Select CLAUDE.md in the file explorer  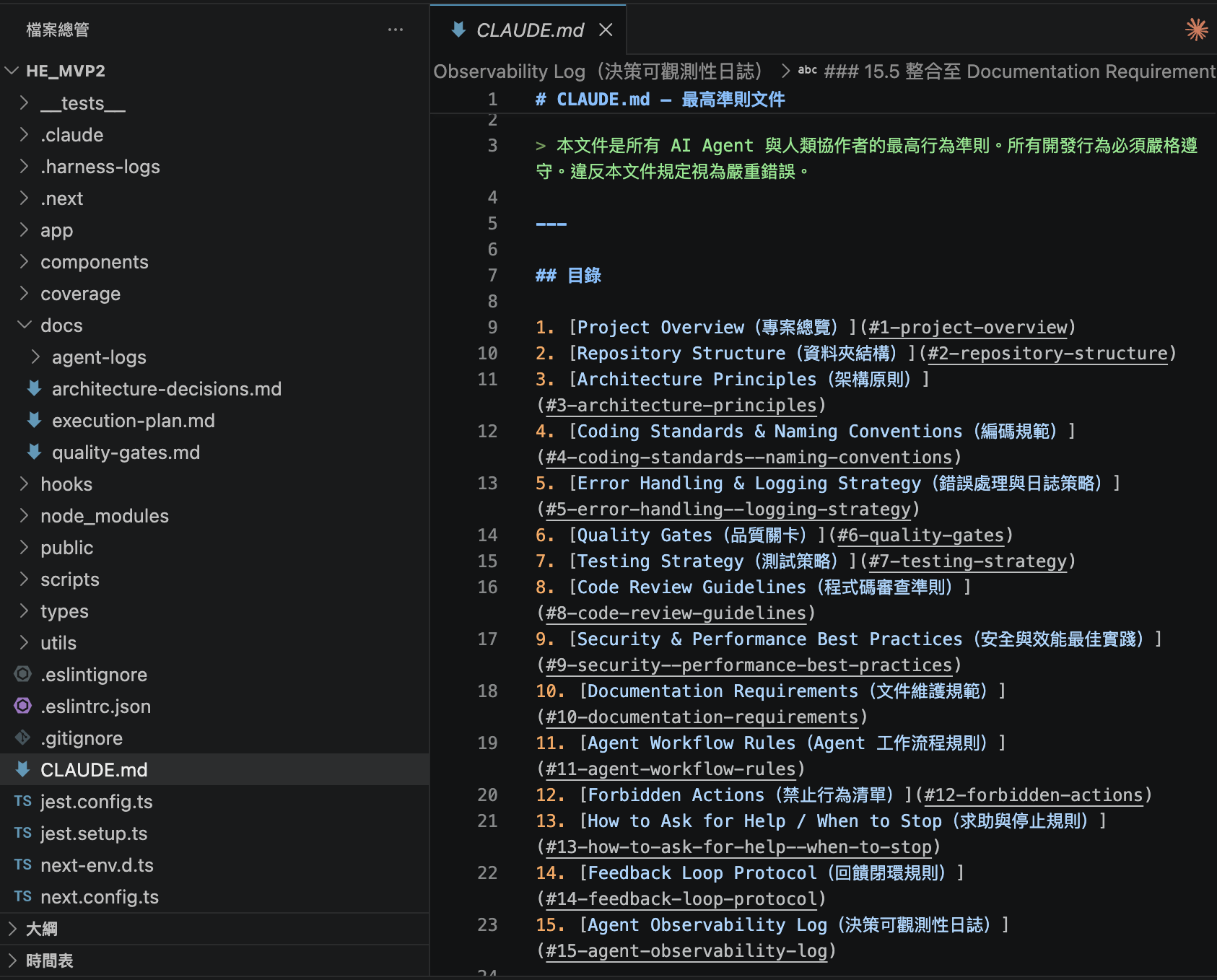coord(214,769)
